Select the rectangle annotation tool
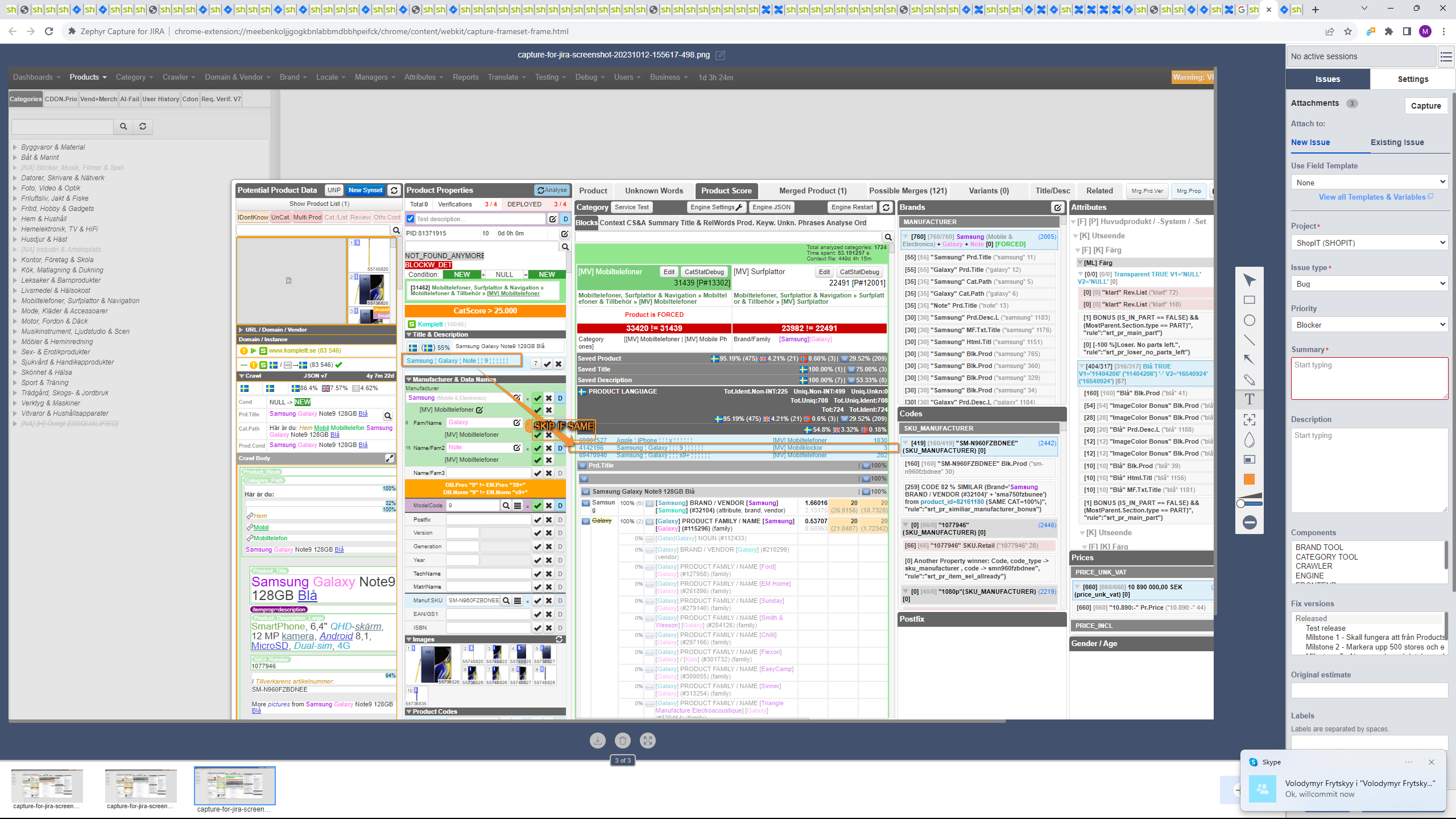 click(x=1249, y=300)
